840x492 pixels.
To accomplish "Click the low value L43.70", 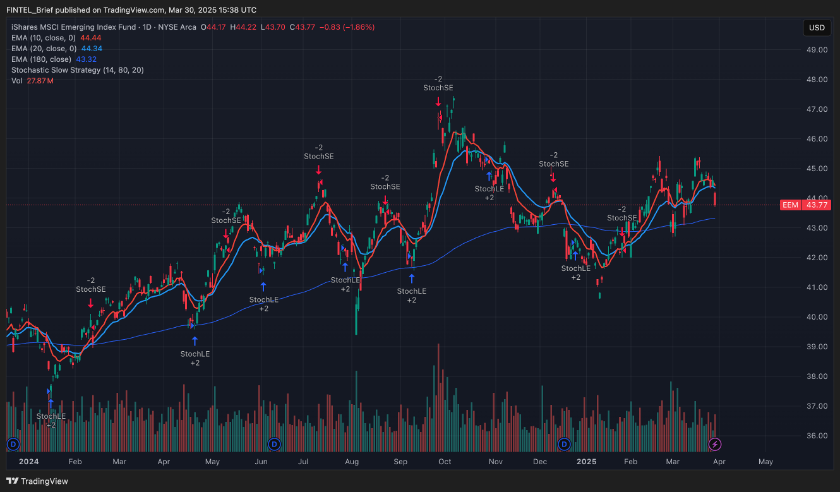I will pyautogui.click(x=273, y=27).
